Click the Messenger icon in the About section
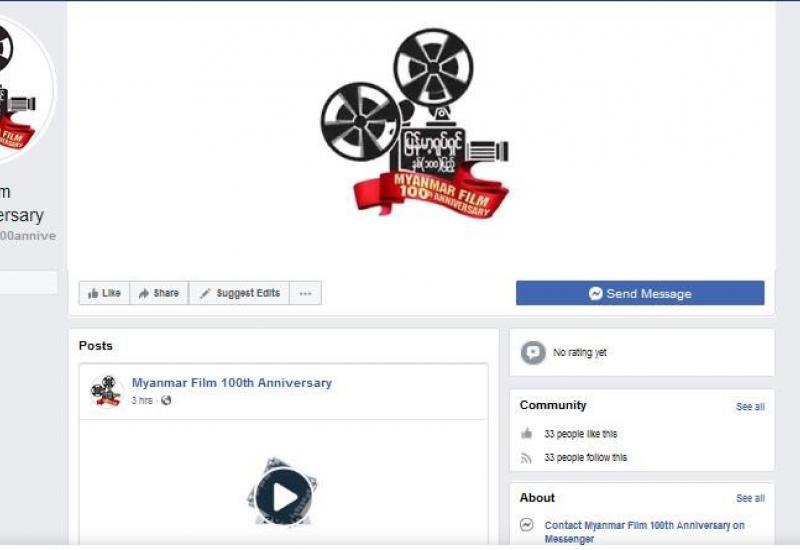 (527, 525)
